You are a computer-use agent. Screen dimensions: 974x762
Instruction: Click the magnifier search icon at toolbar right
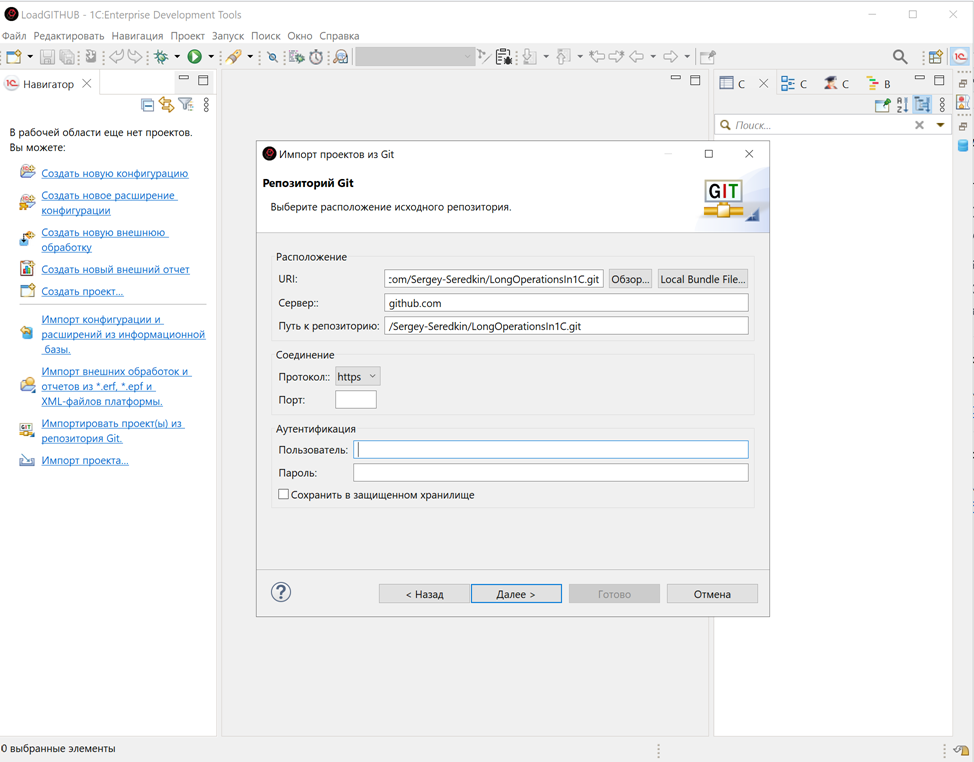pyautogui.click(x=899, y=57)
